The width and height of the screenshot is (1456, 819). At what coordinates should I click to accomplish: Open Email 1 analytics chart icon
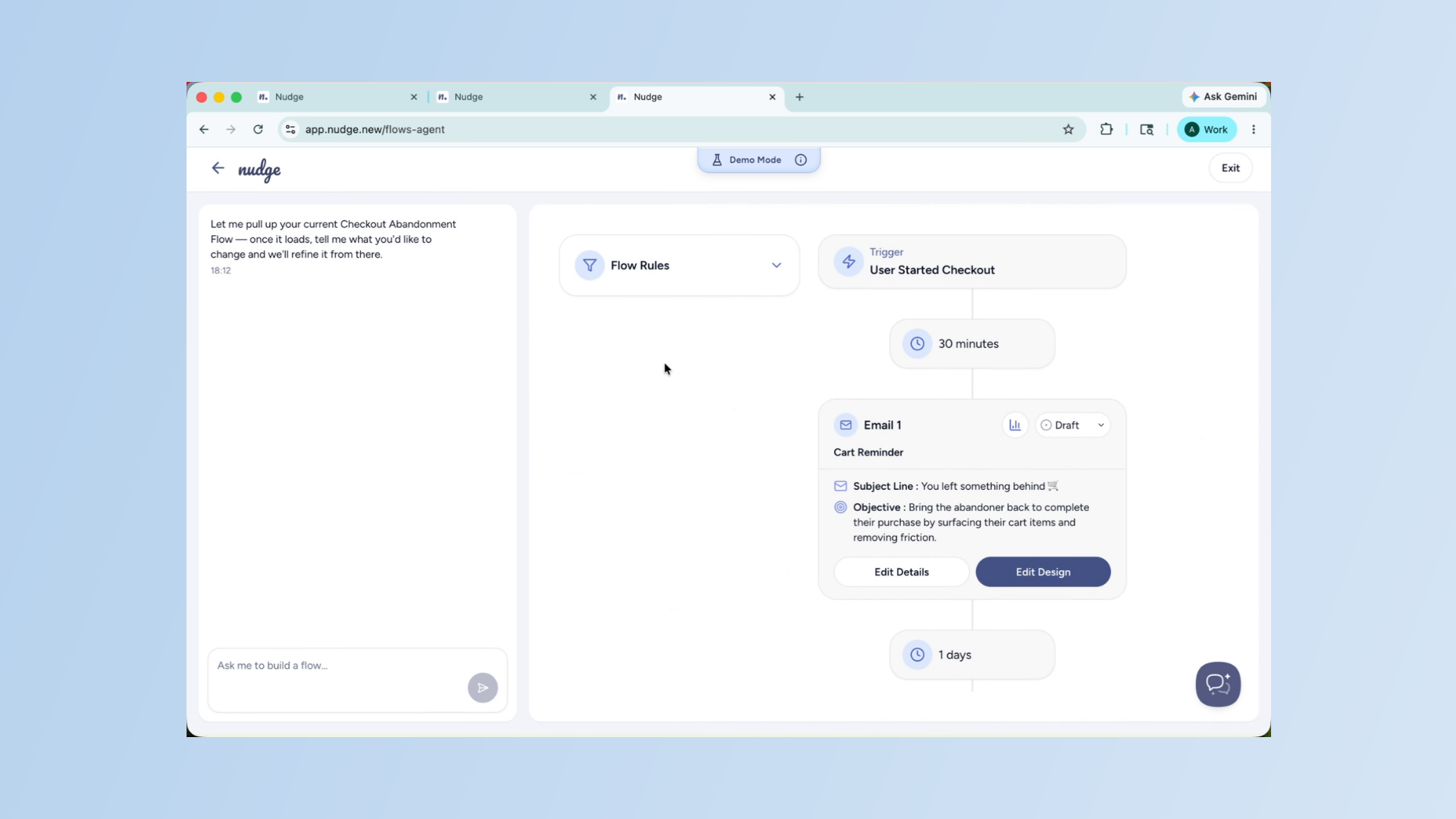(1015, 425)
